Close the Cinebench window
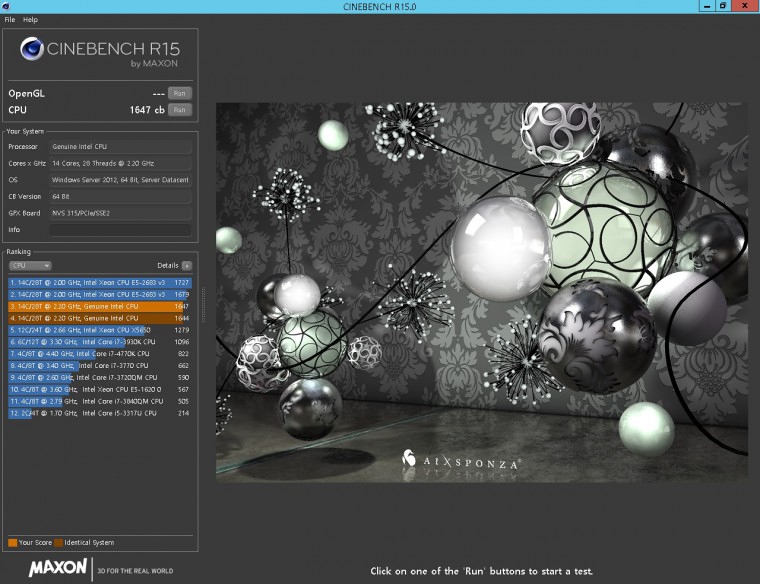 (x=745, y=6)
